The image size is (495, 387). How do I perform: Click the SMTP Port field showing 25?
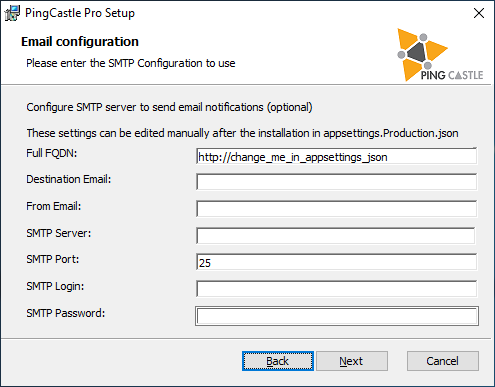click(x=336, y=262)
